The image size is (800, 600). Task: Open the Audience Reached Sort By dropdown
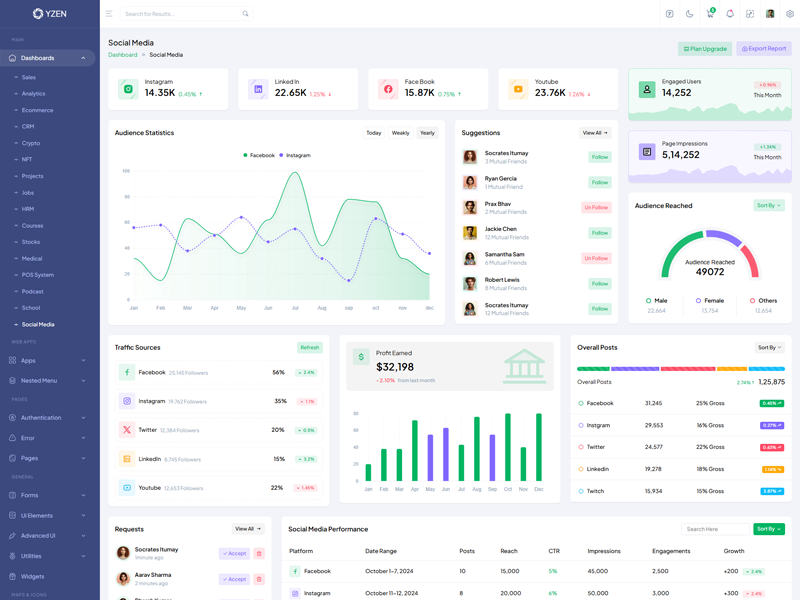768,205
